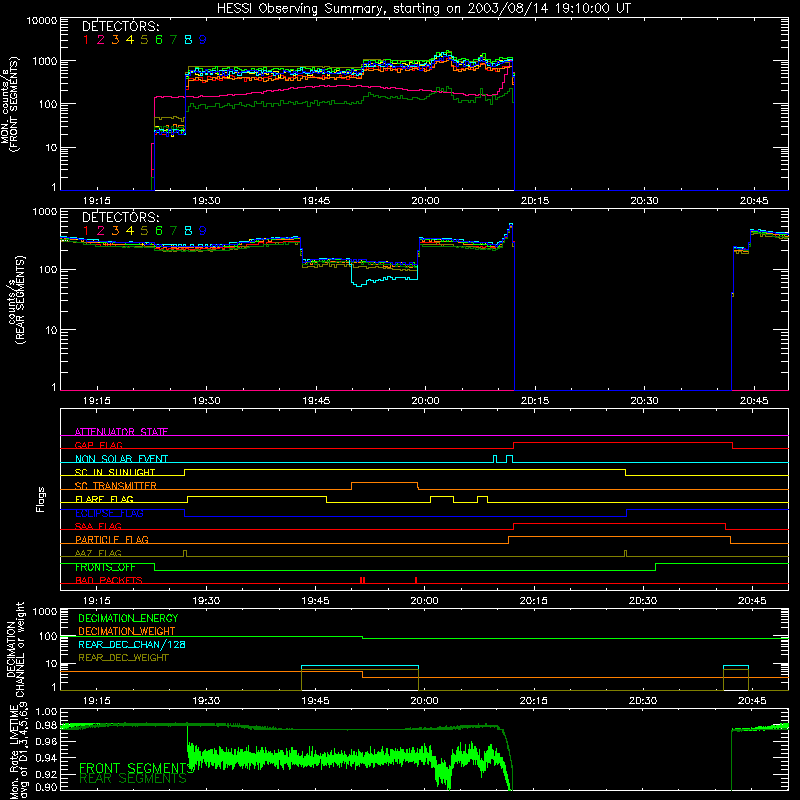Click the ECLIPSE_FLAG label

click(x=109, y=513)
